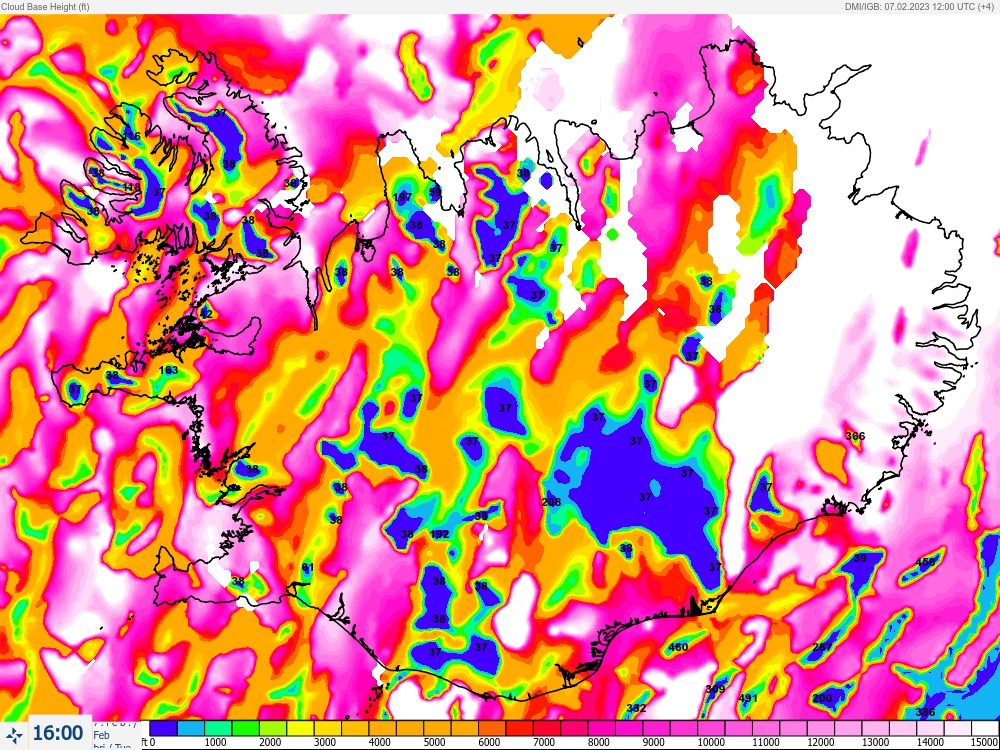Click the 116 value in the Westfjords

pos(131,136)
